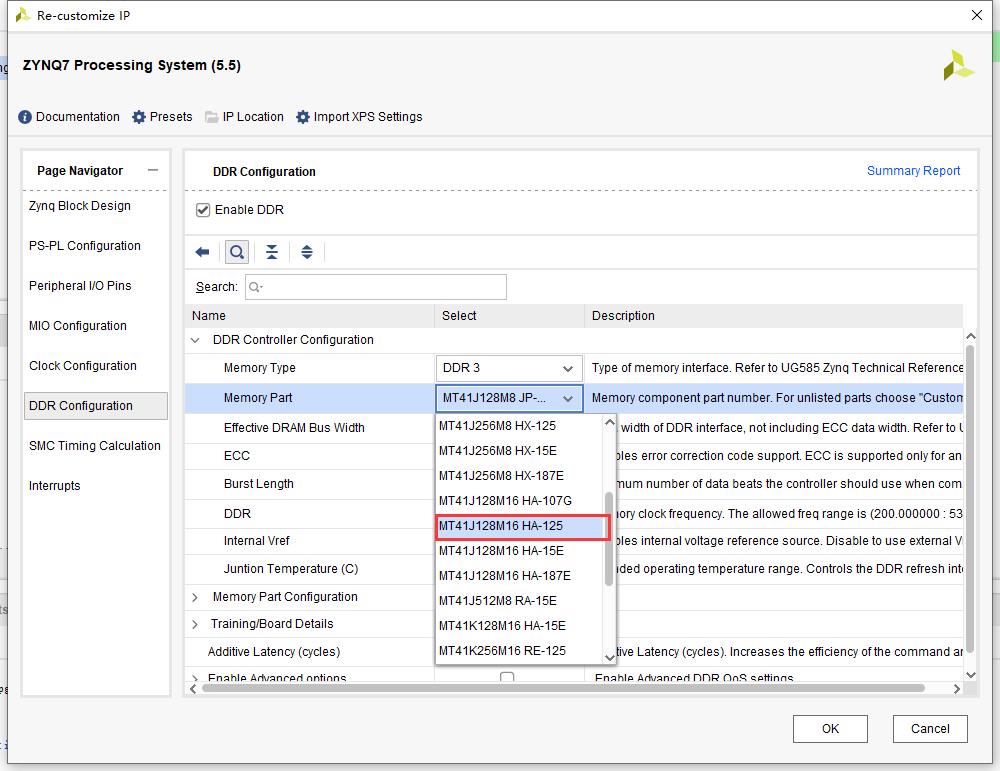Click horizontal scrollbar right arrow

click(x=956, y=689)
